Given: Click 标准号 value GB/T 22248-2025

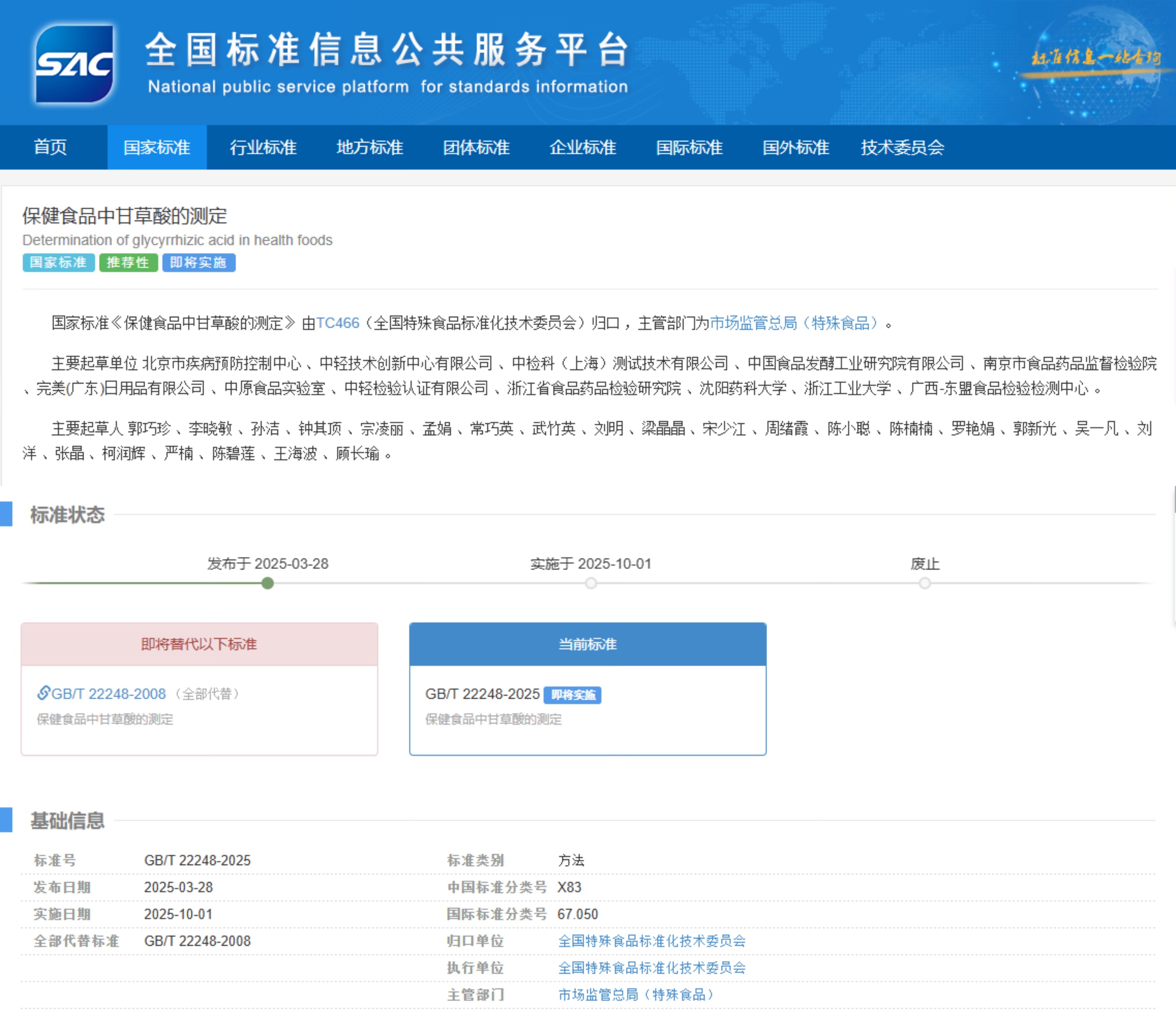Looking at the screenshot, I should click(197, 860).
